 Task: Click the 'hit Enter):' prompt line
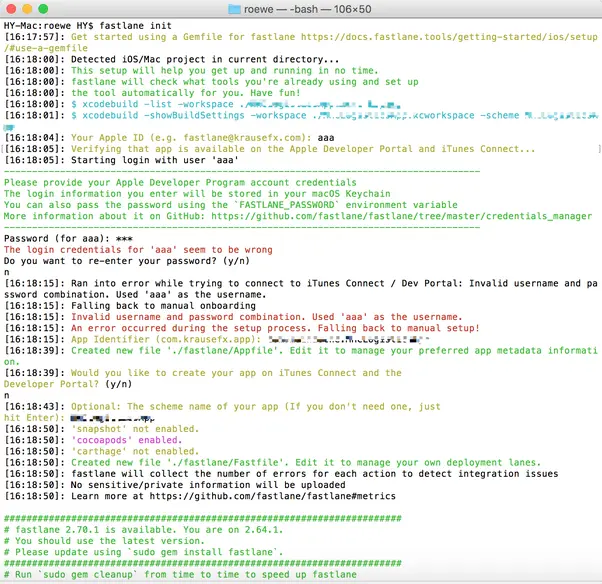(x=79, y=418)
